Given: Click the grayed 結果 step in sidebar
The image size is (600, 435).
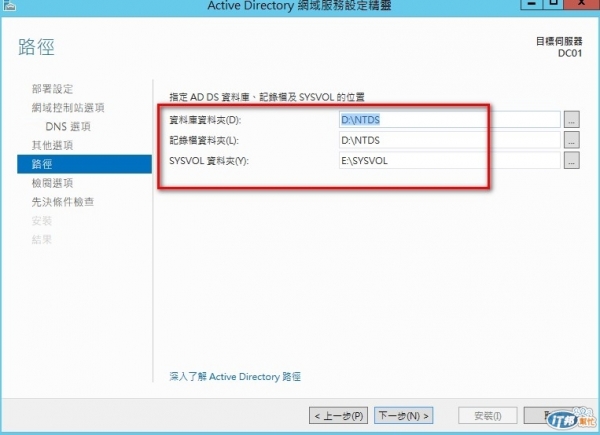Looking at the screenshot, I should (42, 239).
